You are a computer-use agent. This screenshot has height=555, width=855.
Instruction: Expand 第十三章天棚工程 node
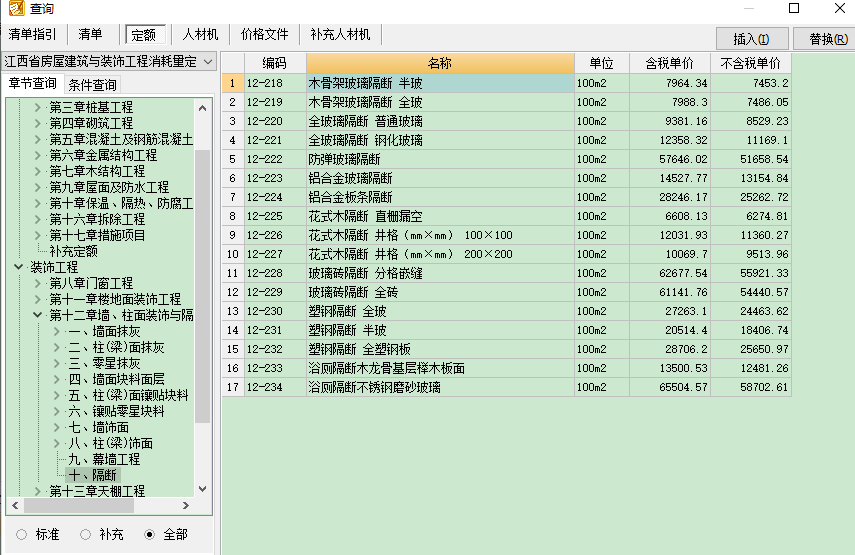point(38,491)
